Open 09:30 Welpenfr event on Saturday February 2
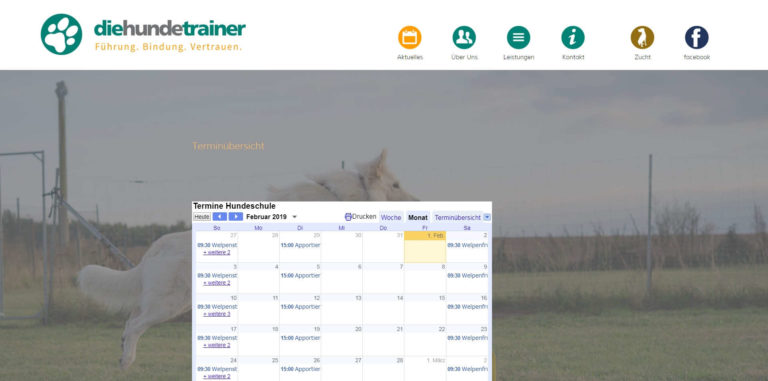This screenshot has width=768, height=381. 467,245
